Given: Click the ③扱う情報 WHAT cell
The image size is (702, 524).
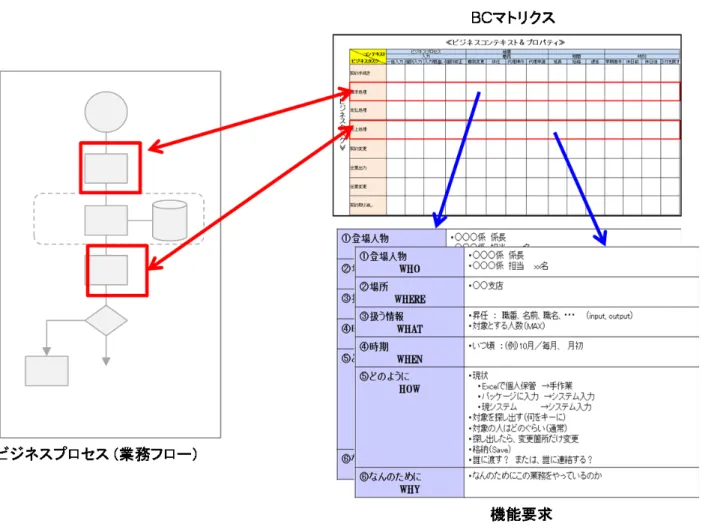Looking at the screenshot, I should pyautogui.click(x=410, y=322).
